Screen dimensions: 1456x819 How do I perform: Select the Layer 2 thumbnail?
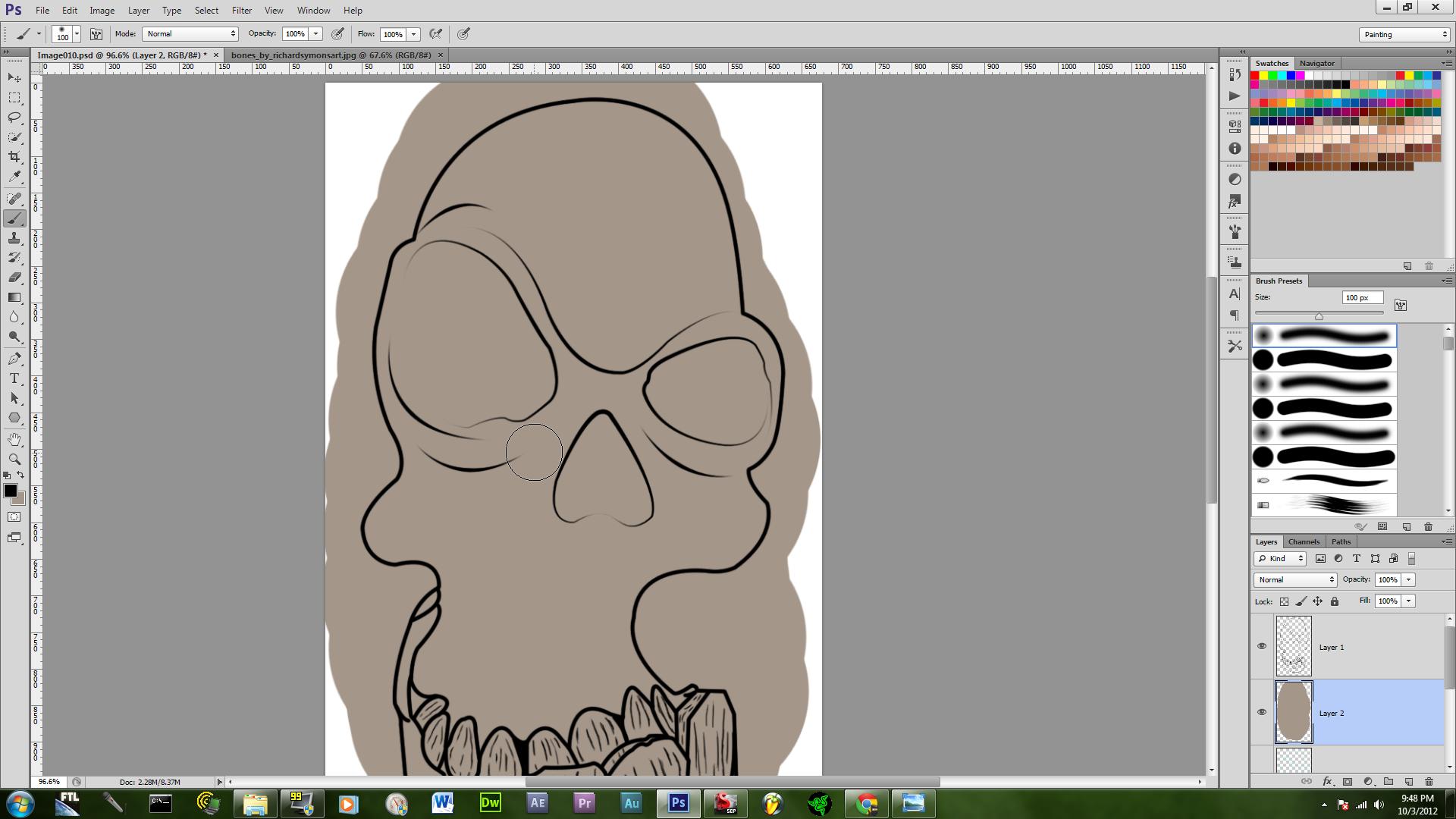[1294, 713]
